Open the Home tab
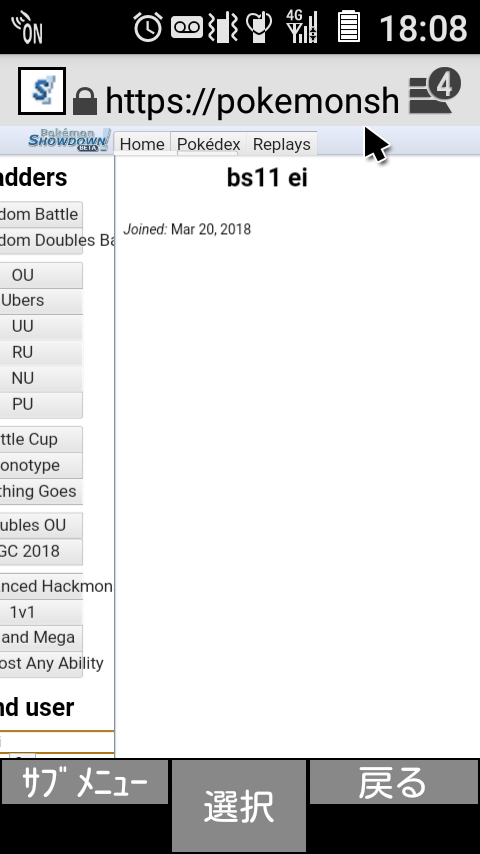The image size is (480, 854). point(142,144)
